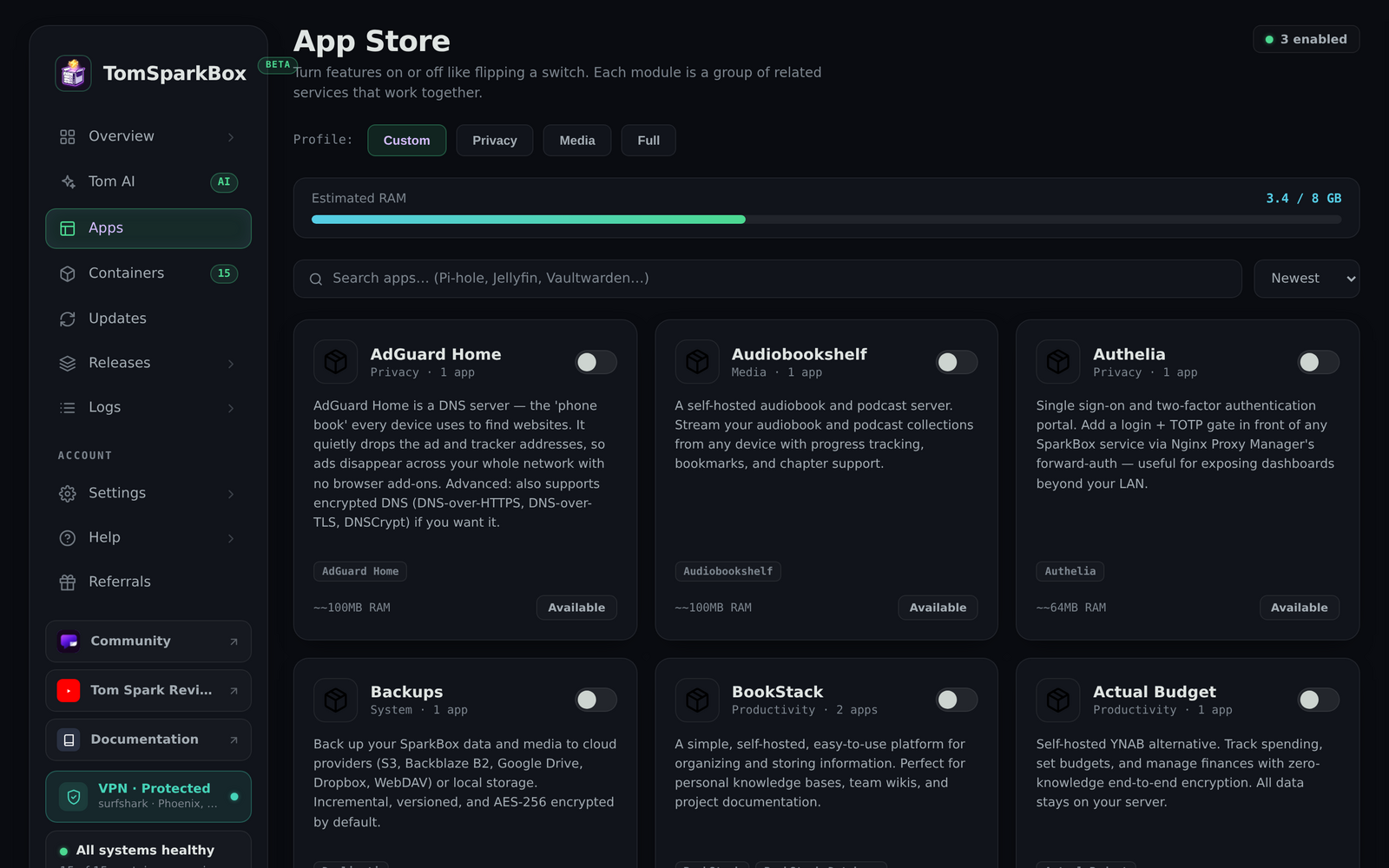Click the Releases layers icon

coord(68,364)
